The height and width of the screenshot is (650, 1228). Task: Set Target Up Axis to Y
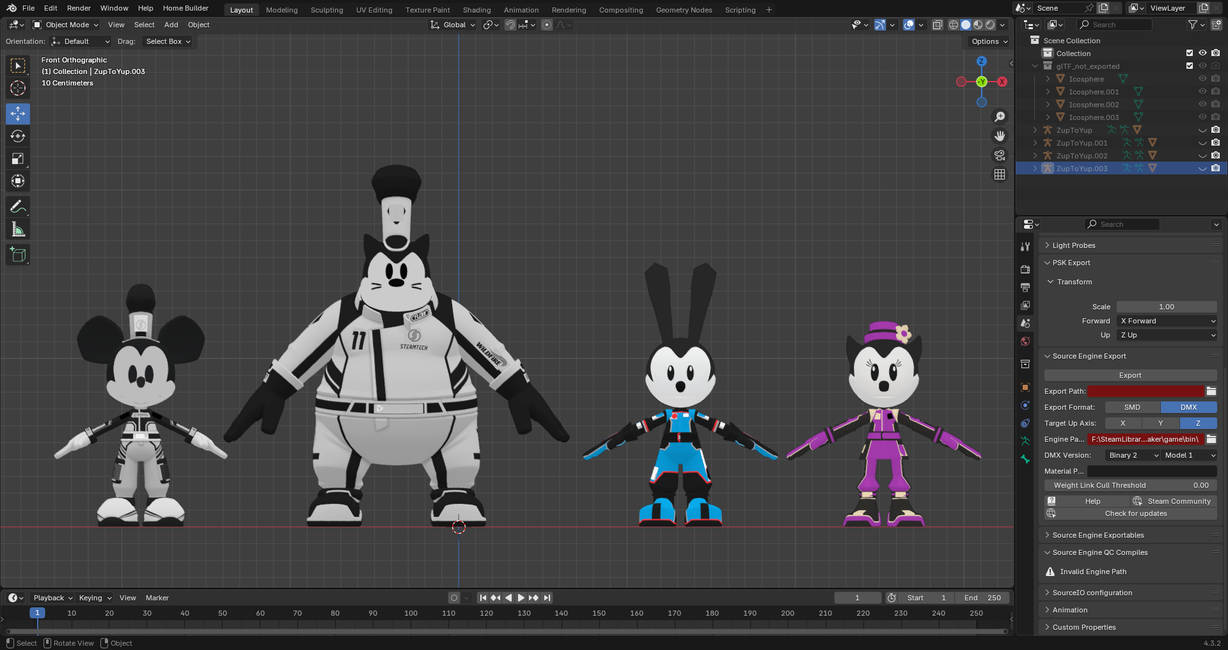1160,423
